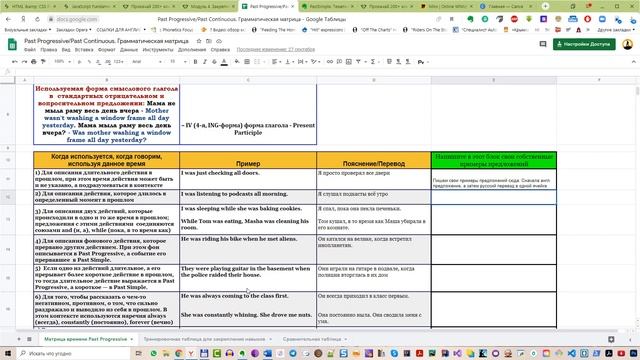The image size is (640, 360).
Task: Open the Справка menu
Action: click(220, 49)
